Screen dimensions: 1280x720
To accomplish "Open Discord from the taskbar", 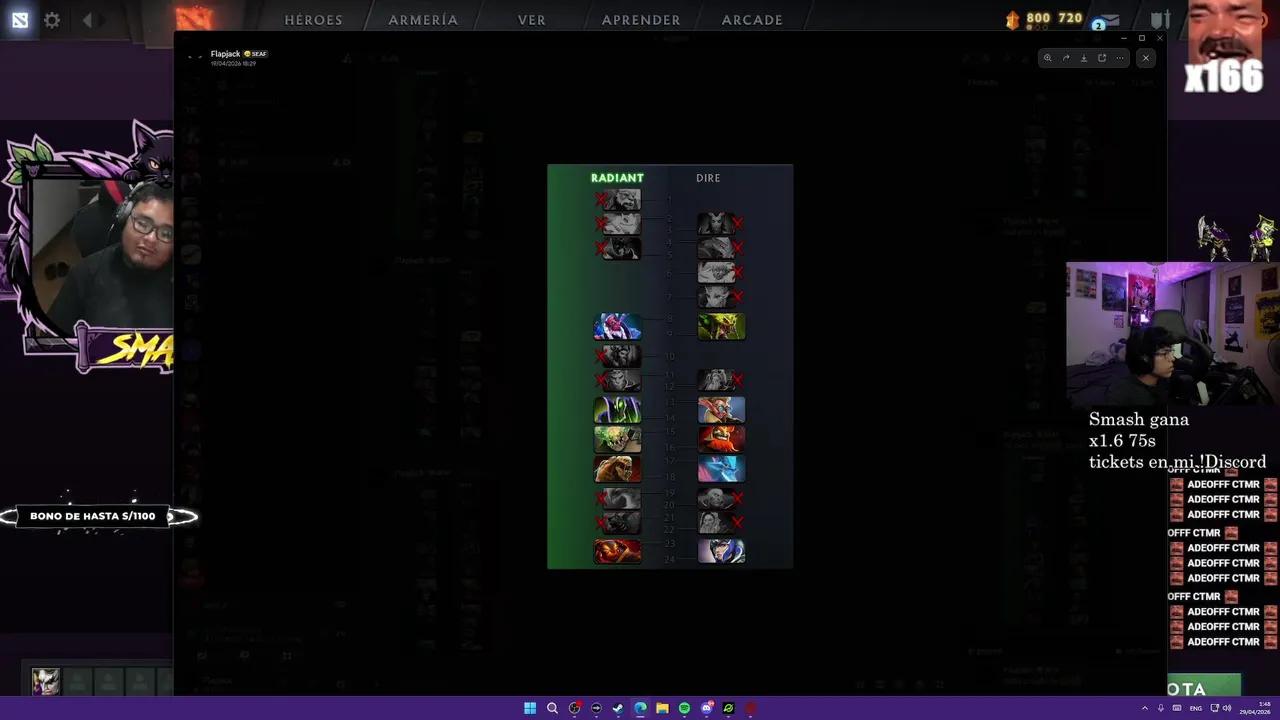I will [707, 708].
